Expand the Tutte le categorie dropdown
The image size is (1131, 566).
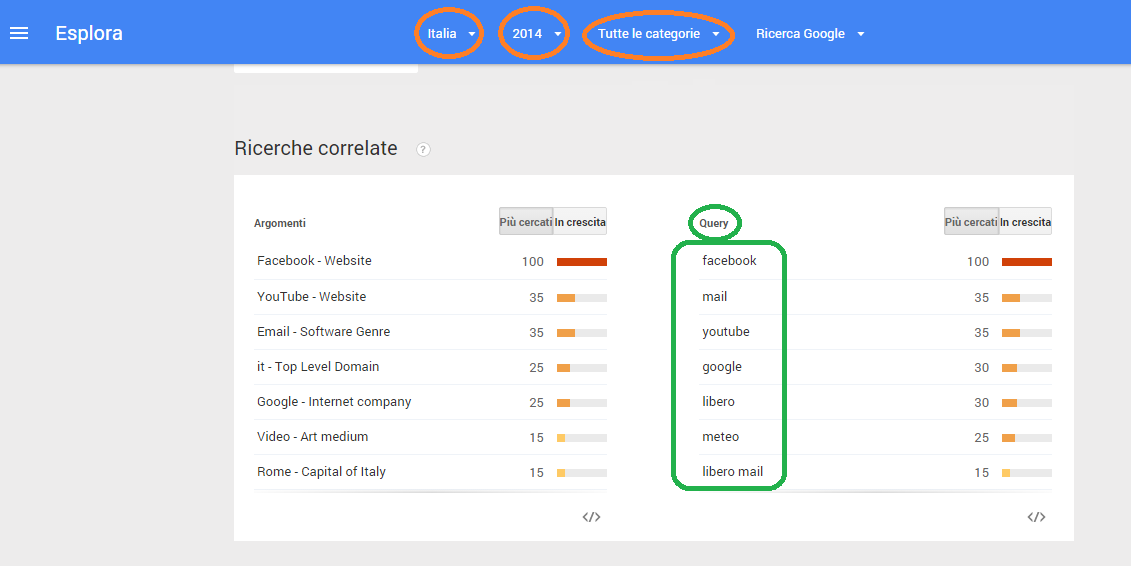pos(659,34)
